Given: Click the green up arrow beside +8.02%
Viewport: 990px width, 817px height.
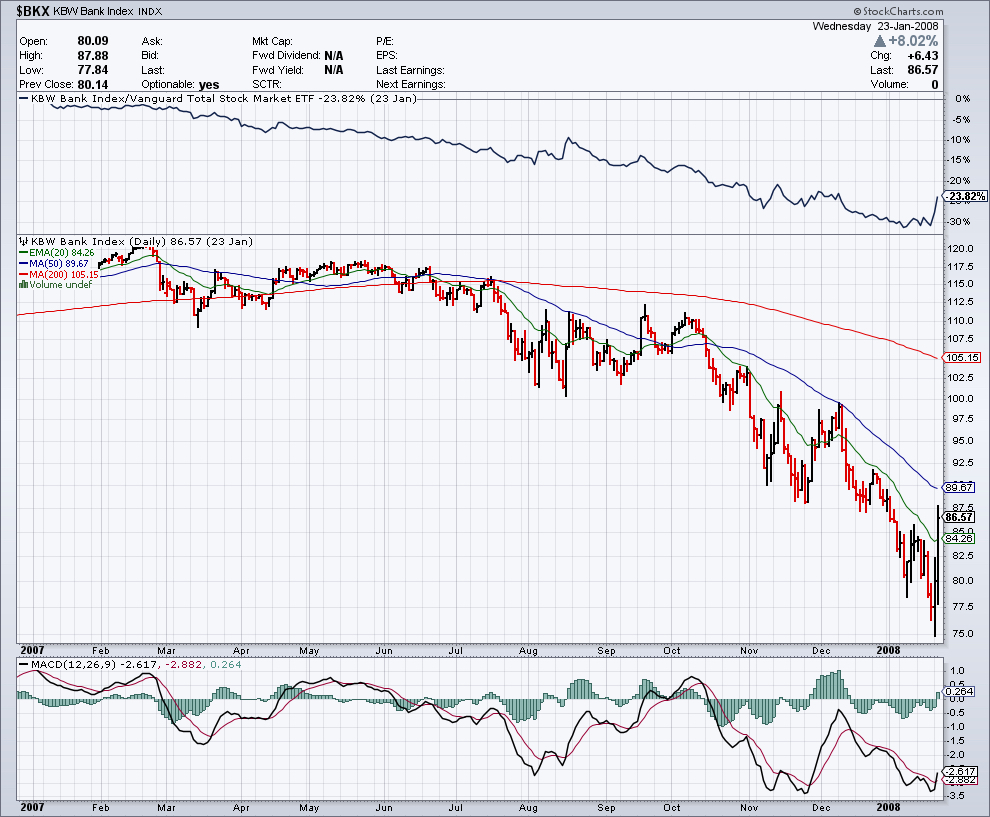Looking at the screenshot, I should (x=879, y=42).
